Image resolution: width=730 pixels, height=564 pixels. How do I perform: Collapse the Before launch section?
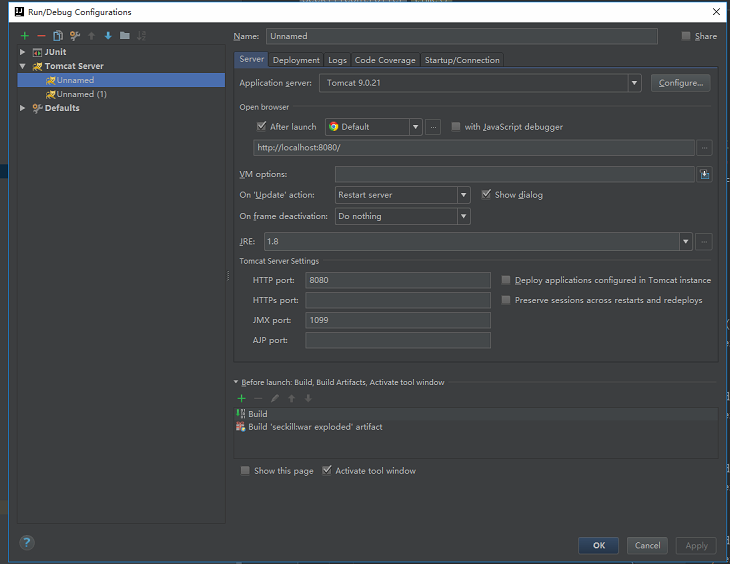(236, 382)
